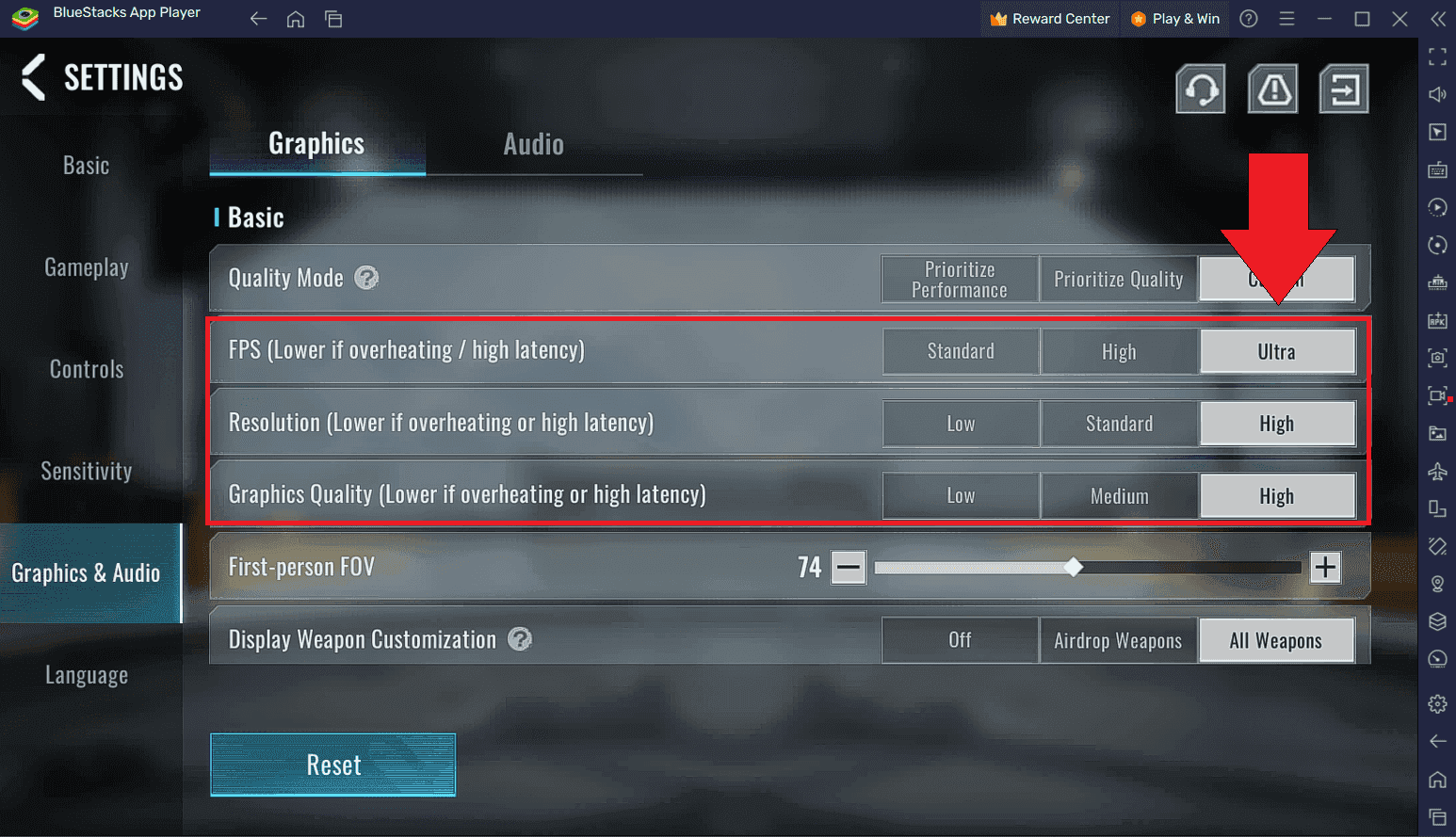Open the Sensitivity settings section

point(87,471)
